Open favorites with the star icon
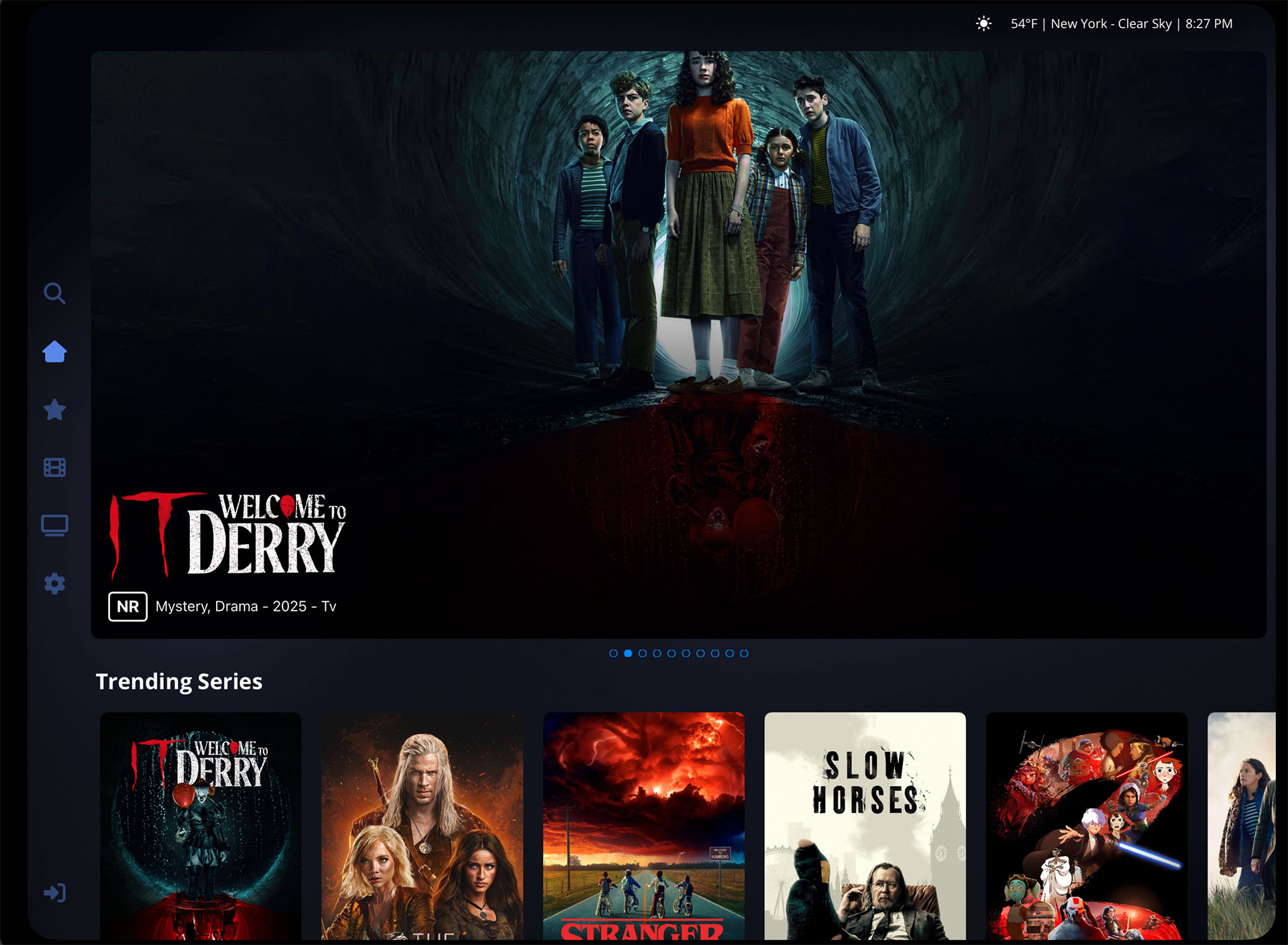Screen dimensions: 1288x945 (54, 409)
